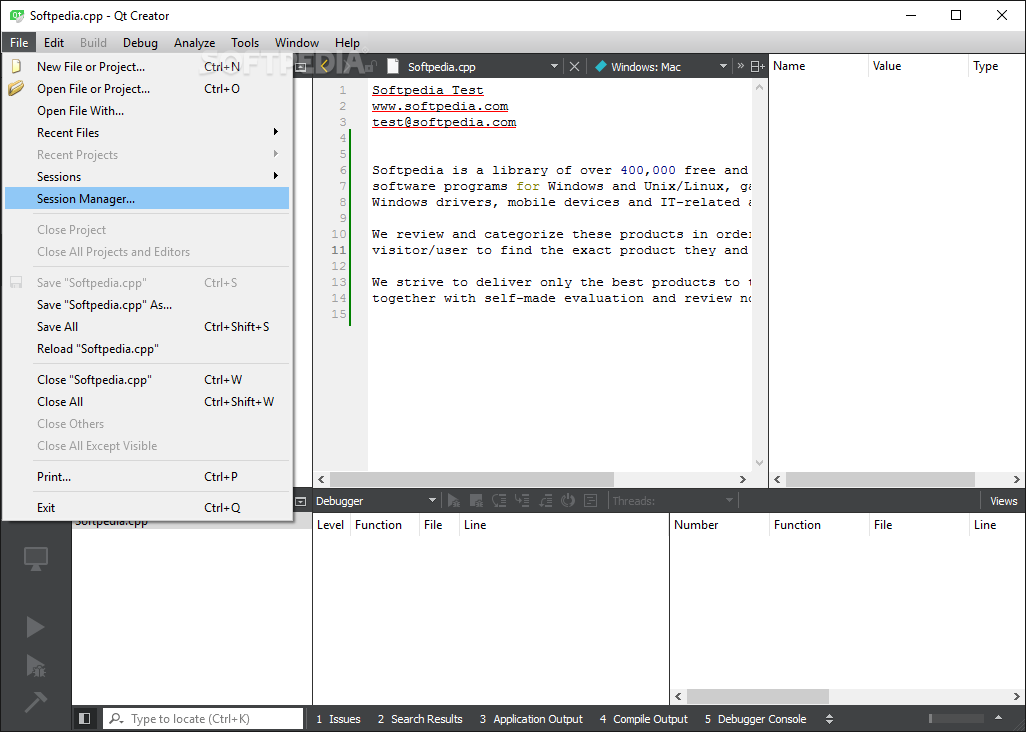Choose Print... from File menu
1026x732 pixels.
click(x=147, y=477)
